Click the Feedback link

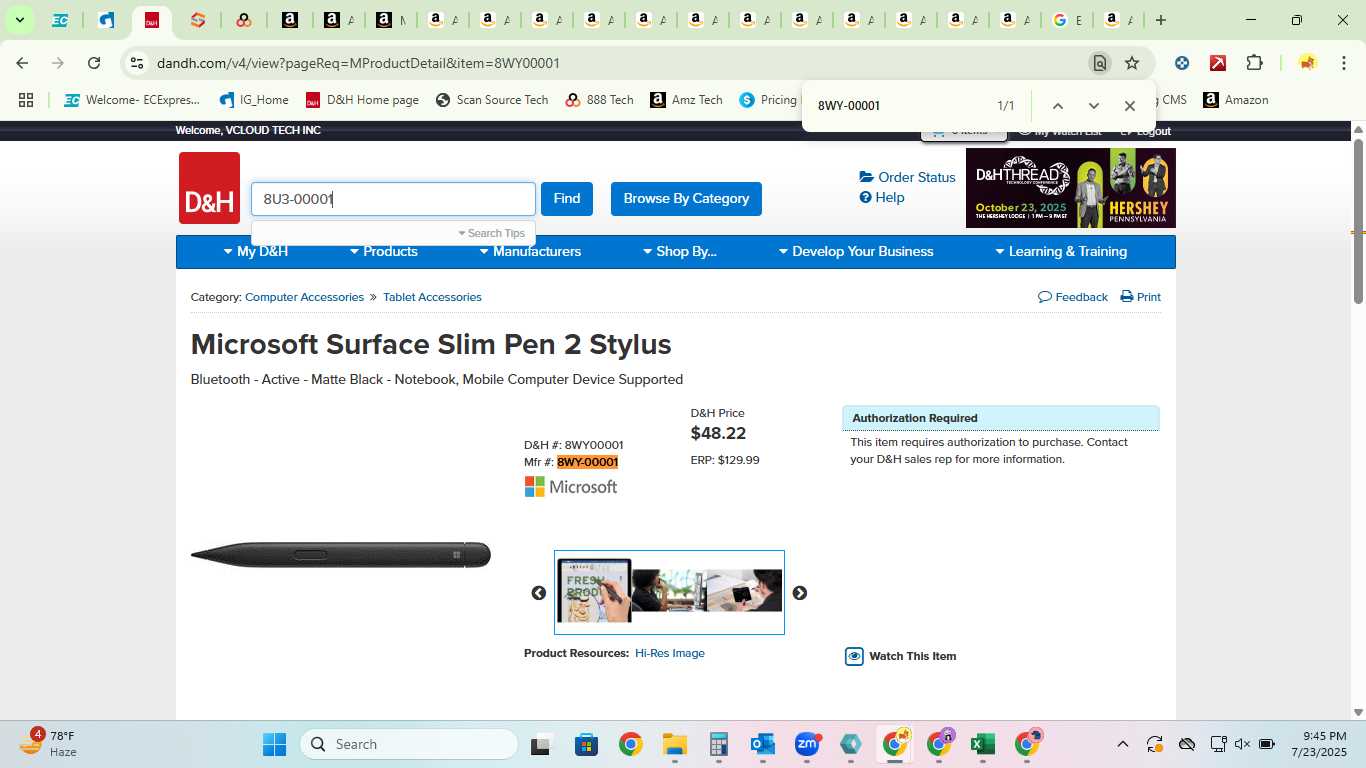pyautogui.click(x=1073, y=297)
